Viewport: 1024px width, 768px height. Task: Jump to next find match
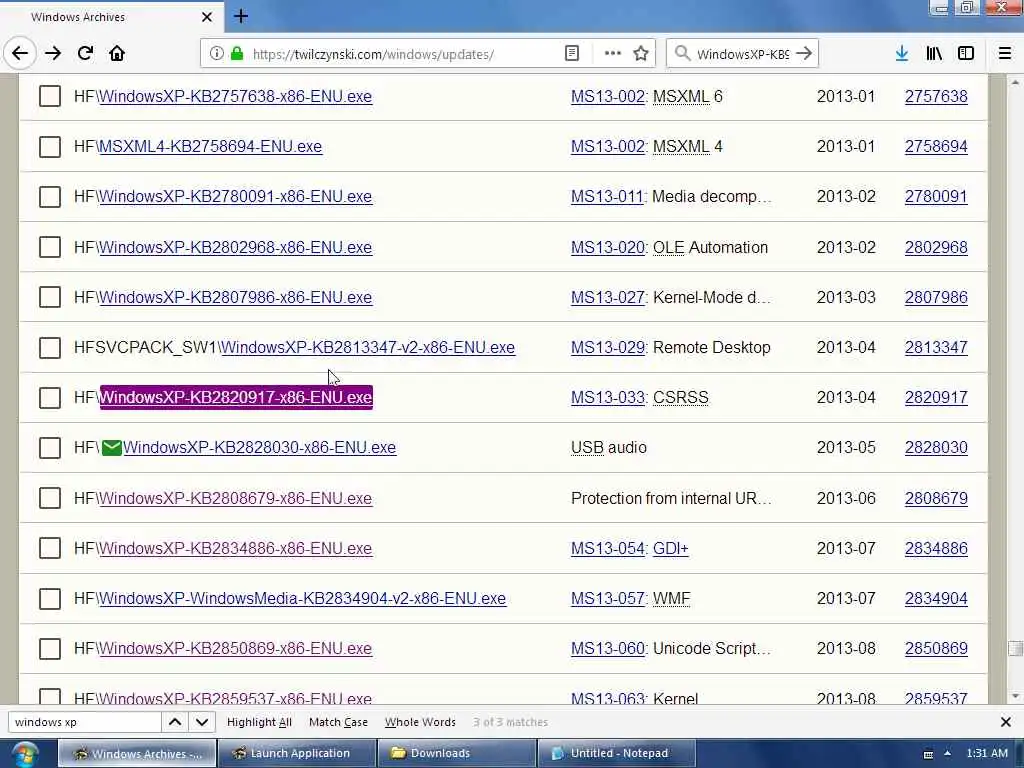202,722
